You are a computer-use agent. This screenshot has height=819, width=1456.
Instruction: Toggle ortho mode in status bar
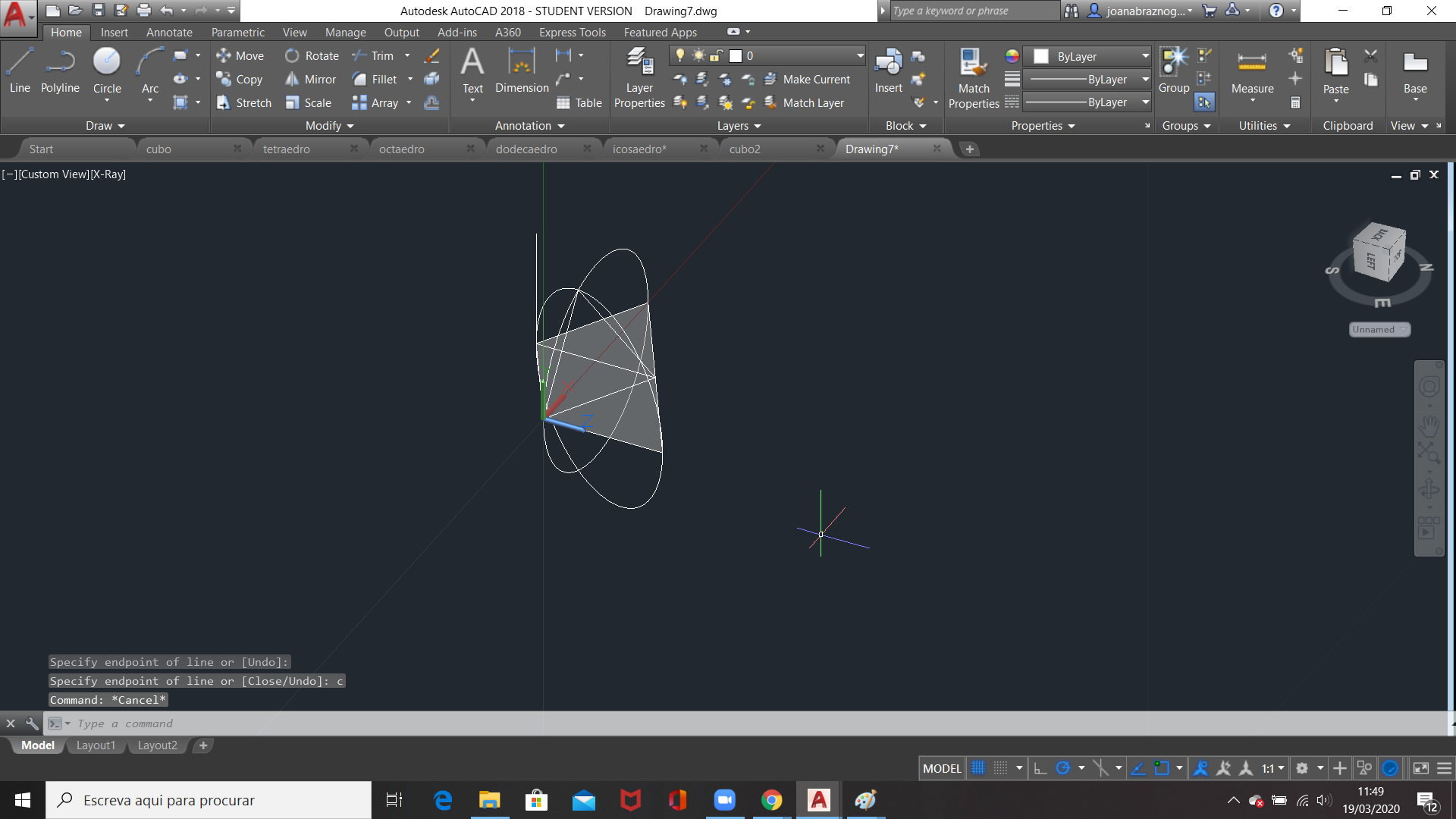(x=1040, y=768)
